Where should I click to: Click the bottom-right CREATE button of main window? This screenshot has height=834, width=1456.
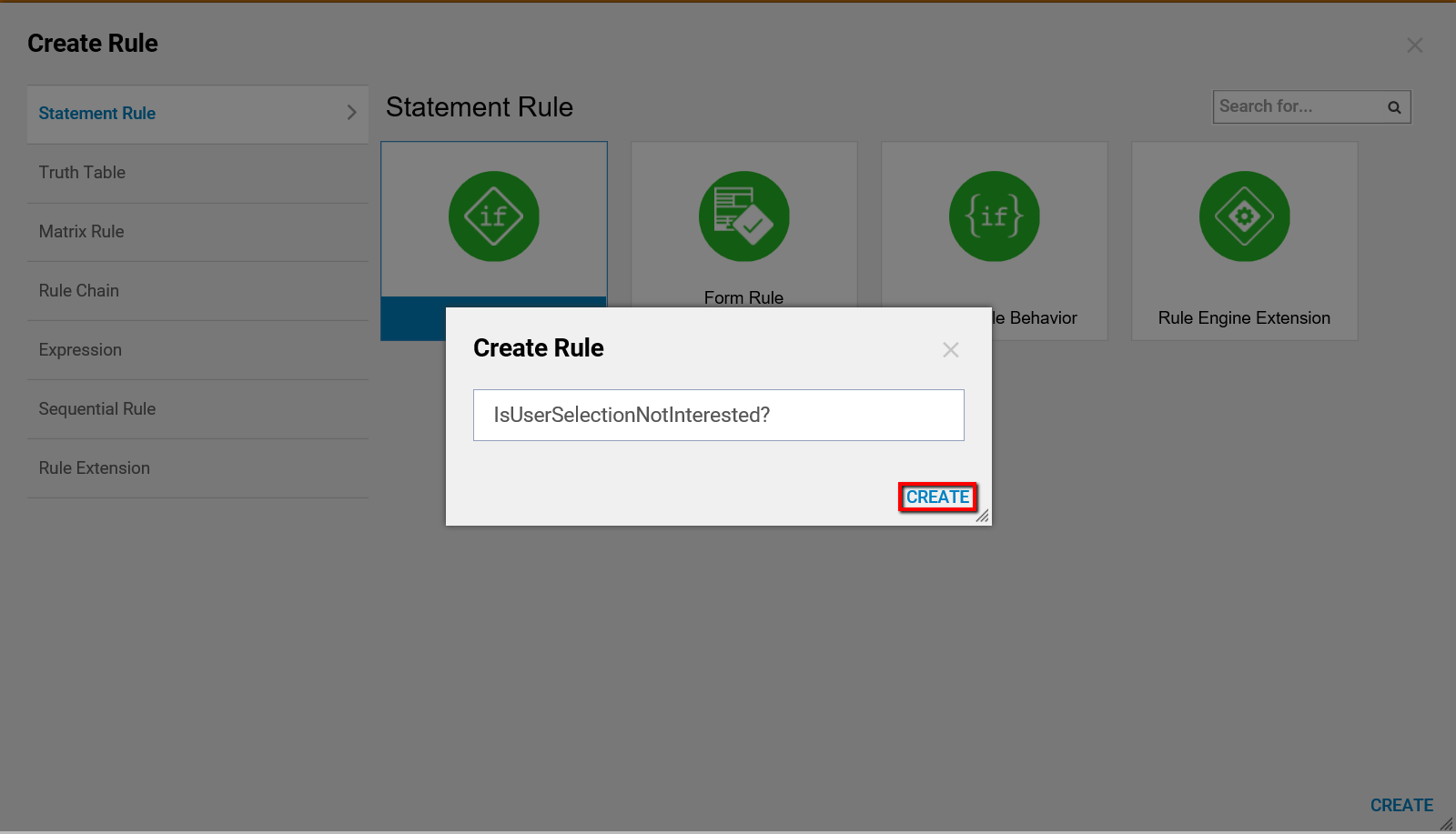coord(1401,805)
